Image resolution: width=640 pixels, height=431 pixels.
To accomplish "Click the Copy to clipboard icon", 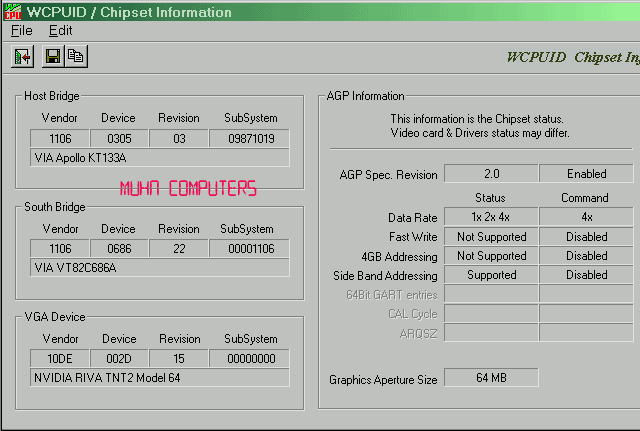I will click(x=76, y=56).
